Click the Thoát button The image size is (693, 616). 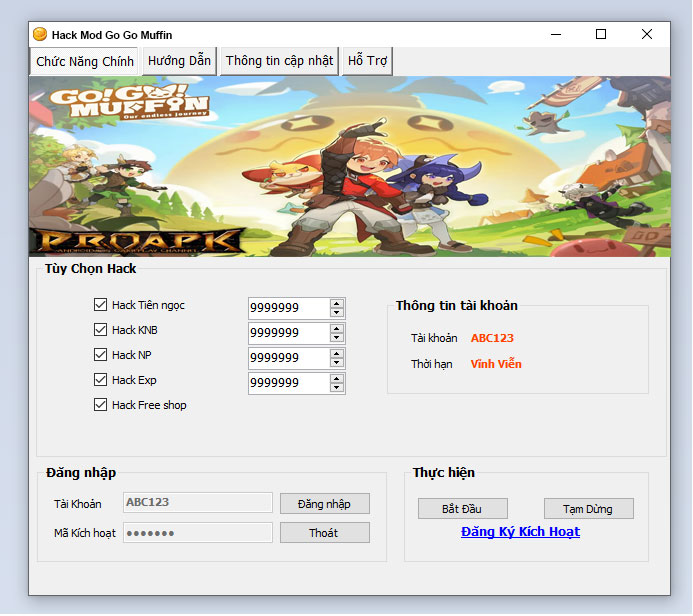325,533
